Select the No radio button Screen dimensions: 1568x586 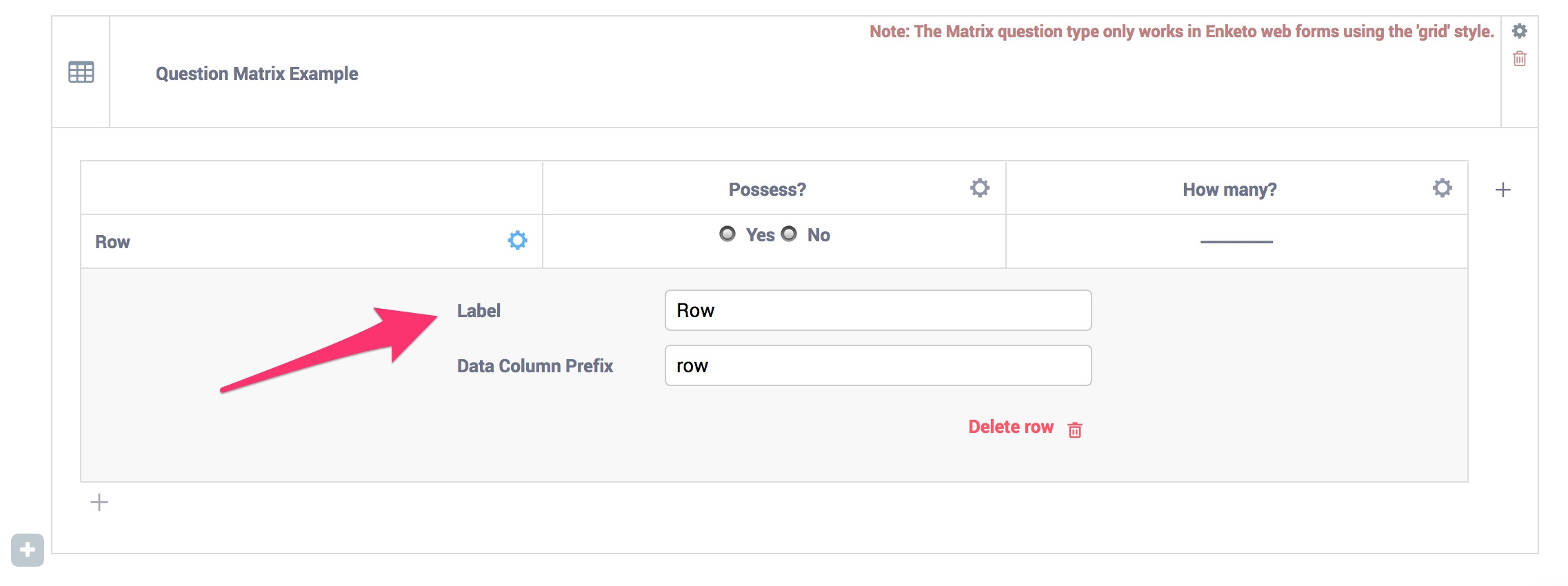tap(789, 234)
